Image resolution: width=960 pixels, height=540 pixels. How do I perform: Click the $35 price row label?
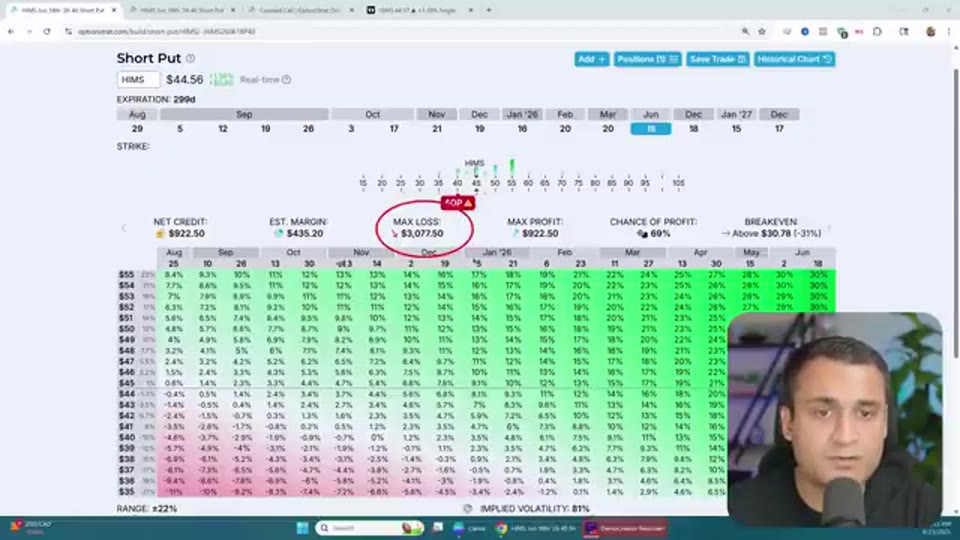(126, 492)
